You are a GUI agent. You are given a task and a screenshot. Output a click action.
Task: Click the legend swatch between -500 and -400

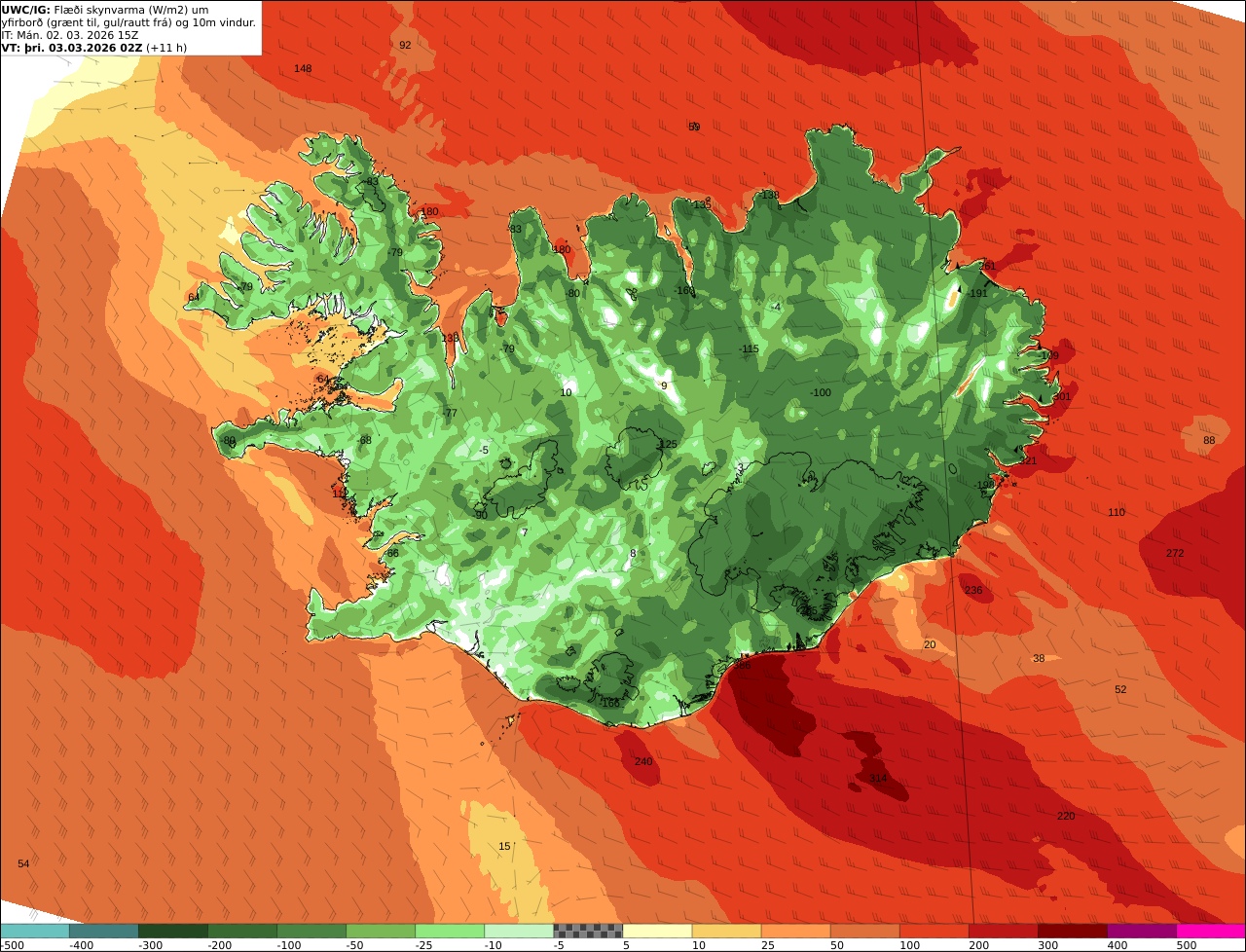(x=103, y=931)
